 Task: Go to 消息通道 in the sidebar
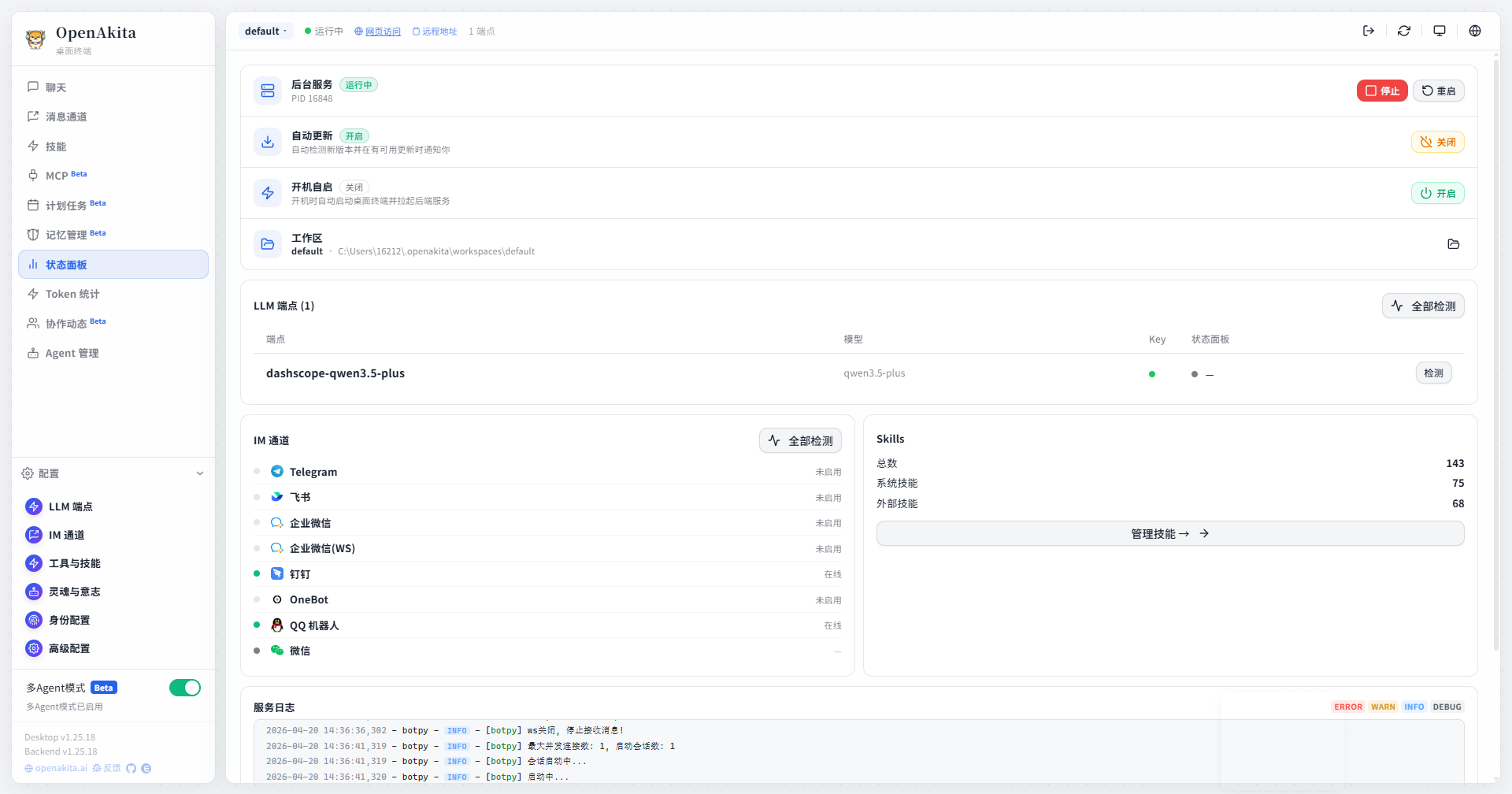[113, 117]
